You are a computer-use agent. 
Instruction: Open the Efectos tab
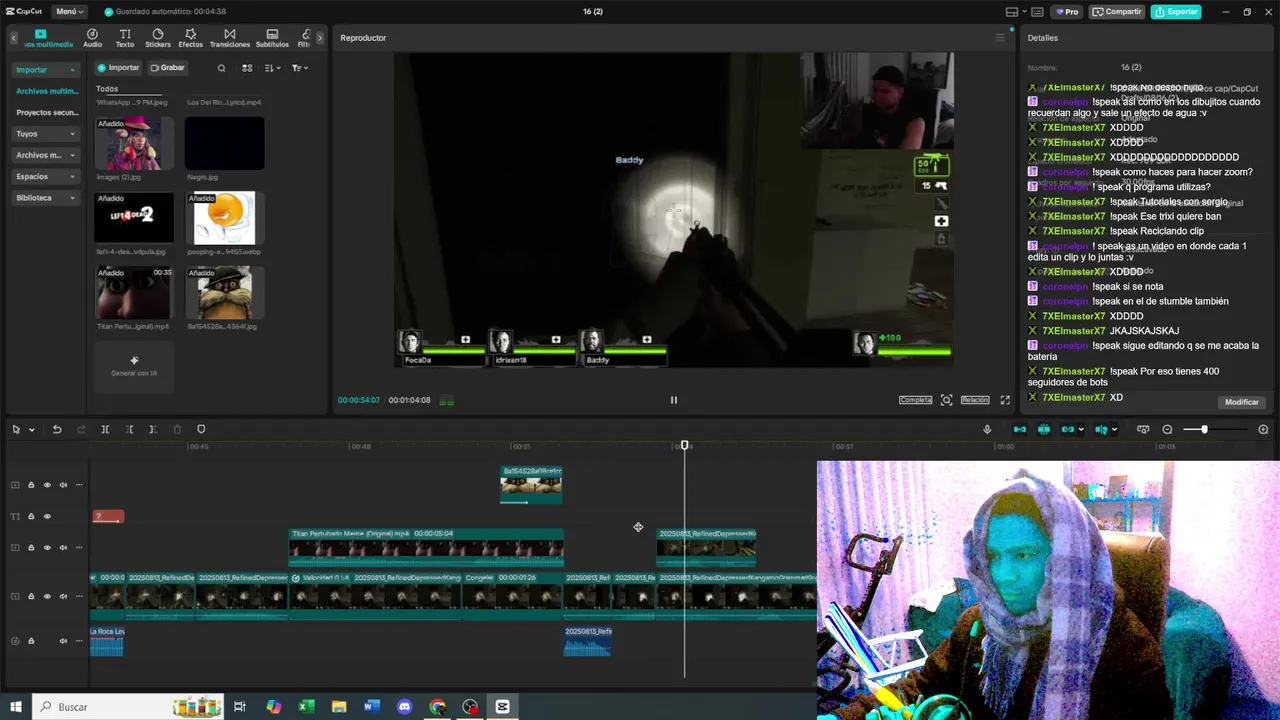[190, 38]
